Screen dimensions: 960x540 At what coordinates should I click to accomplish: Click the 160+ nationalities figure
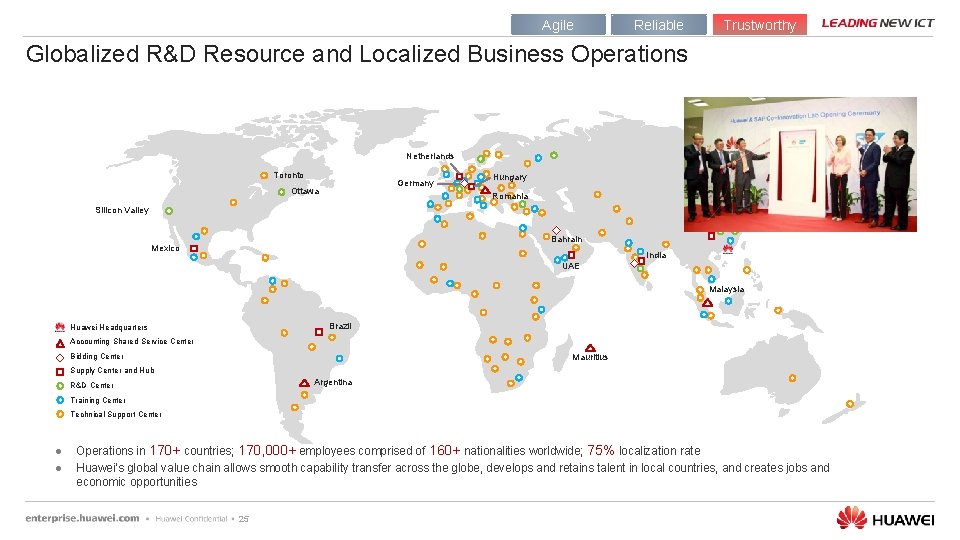(x=444, y=451)
